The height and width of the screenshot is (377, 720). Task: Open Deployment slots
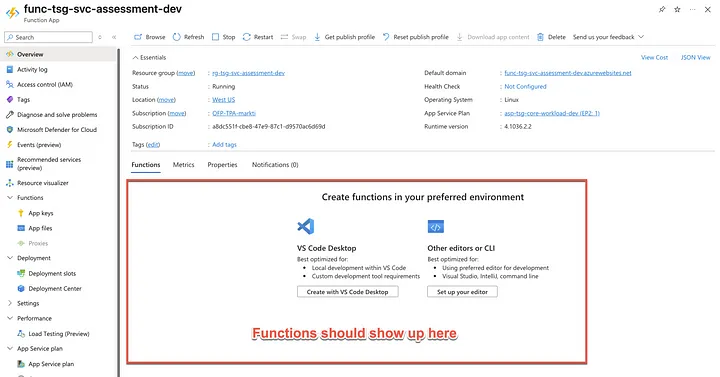click(x=52, y=274)
